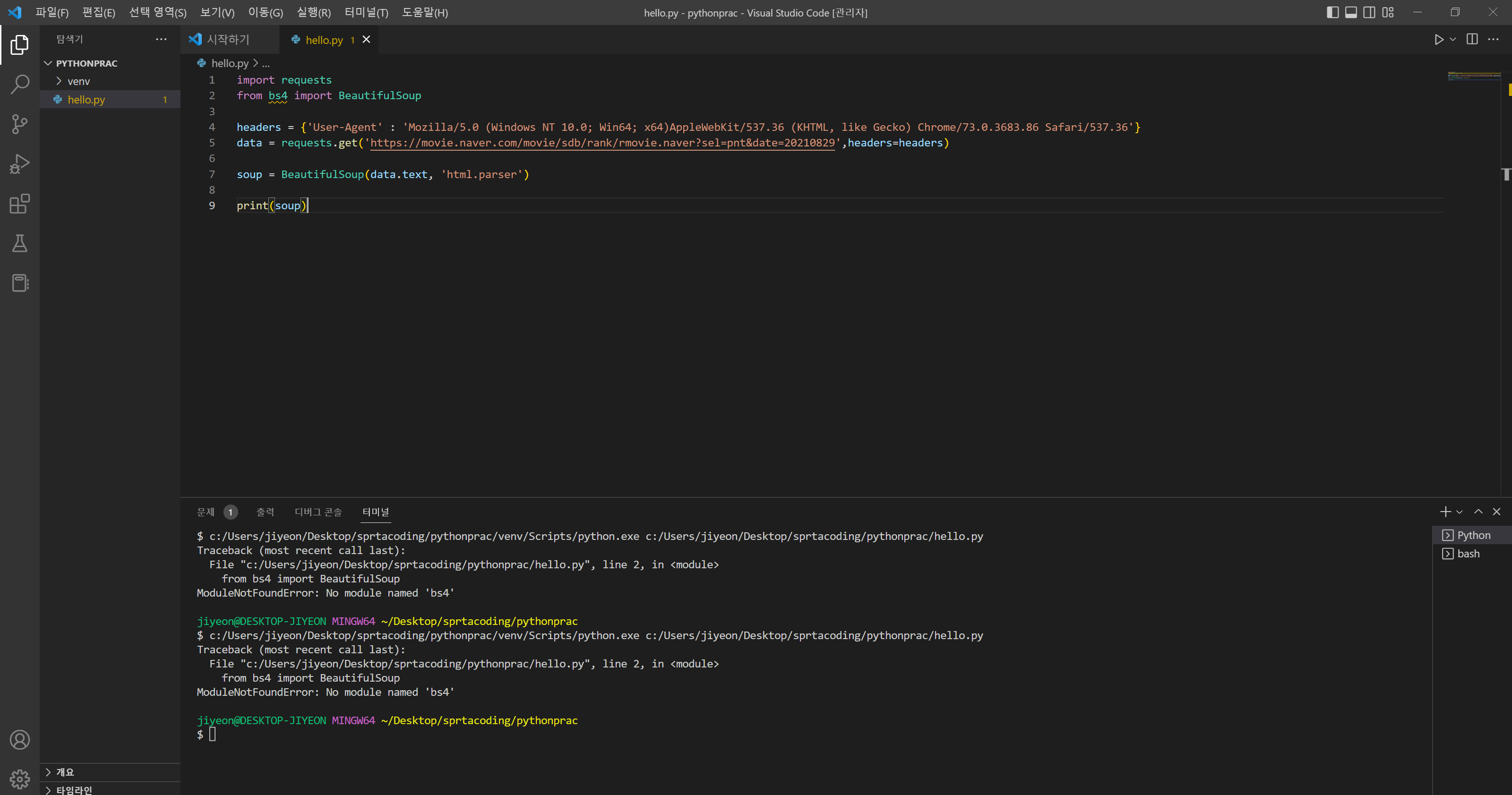Select hello.py in the file explorer
The image size is (1512, 795).
tap(110, 99)
